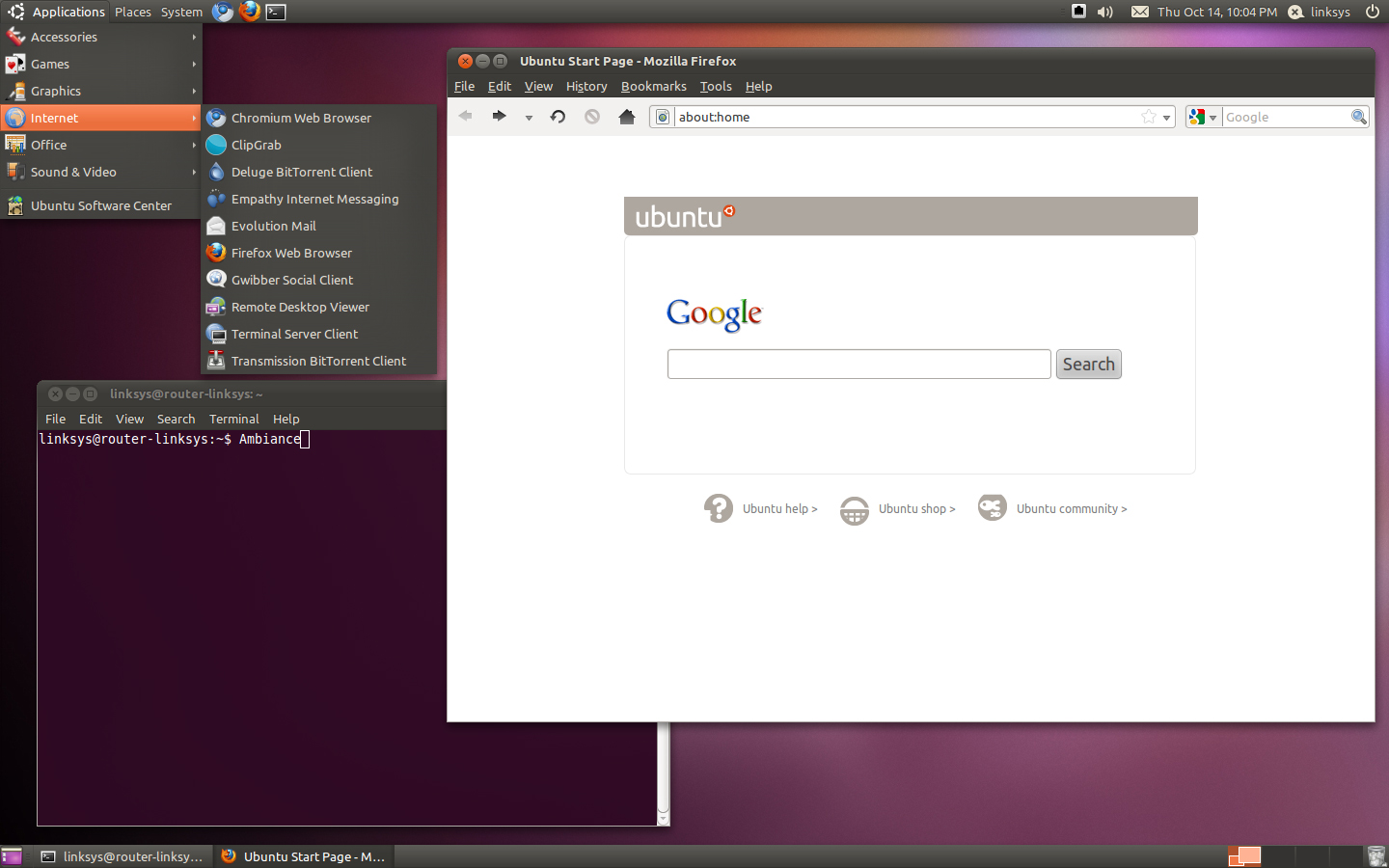Click the search magnifier in Firefox search box
This screenshot has width=1389, height=868.
(x=1359, y=117)
